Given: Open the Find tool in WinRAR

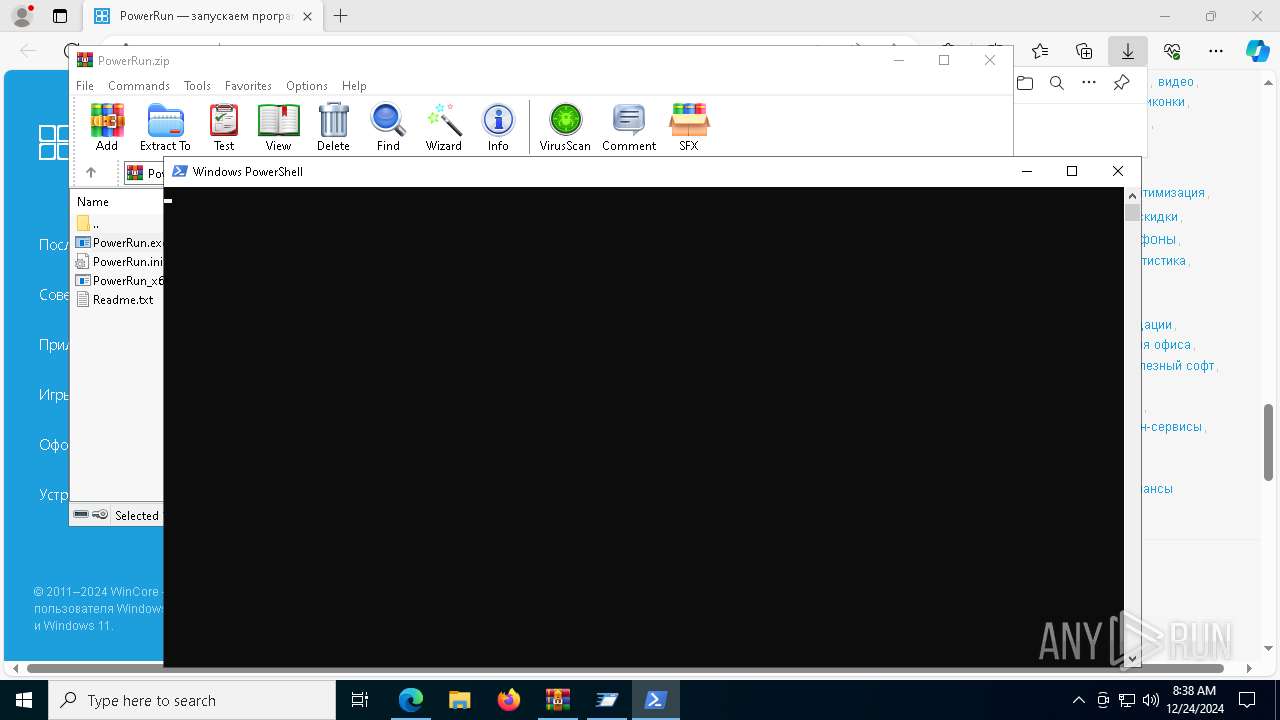Looking at the screenshot, I should [x=388, y=127].
